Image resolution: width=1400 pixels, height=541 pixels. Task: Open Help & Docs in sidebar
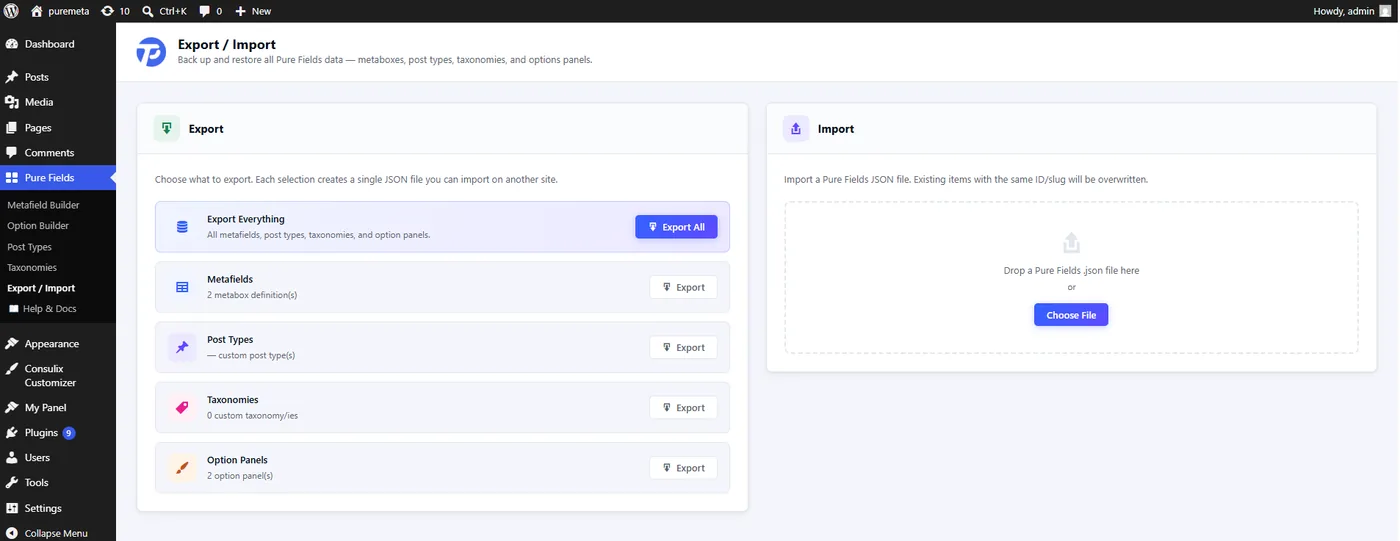tap(42, 309)
